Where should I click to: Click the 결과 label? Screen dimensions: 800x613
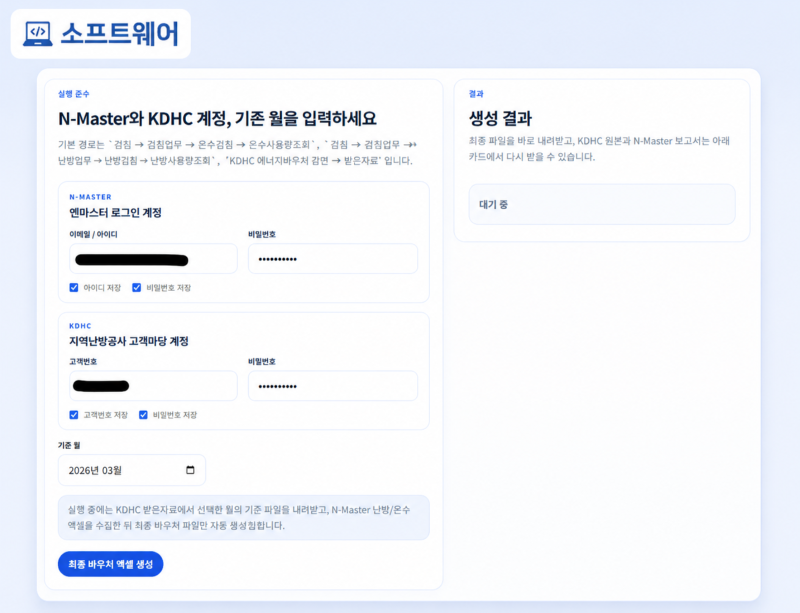[x=476, y=94]
